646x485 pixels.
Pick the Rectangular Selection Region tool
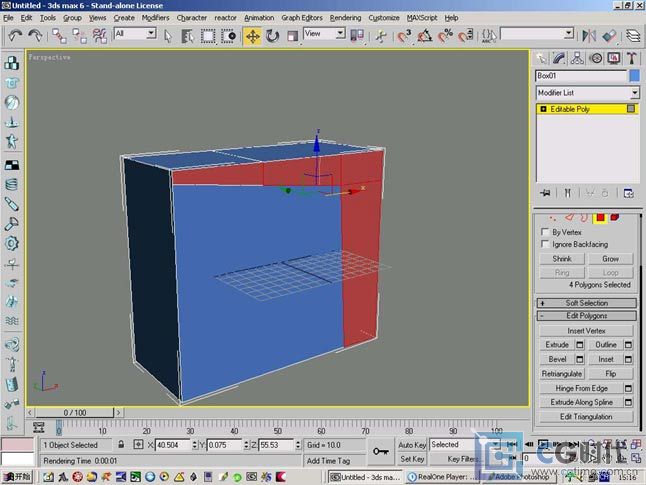208,36
